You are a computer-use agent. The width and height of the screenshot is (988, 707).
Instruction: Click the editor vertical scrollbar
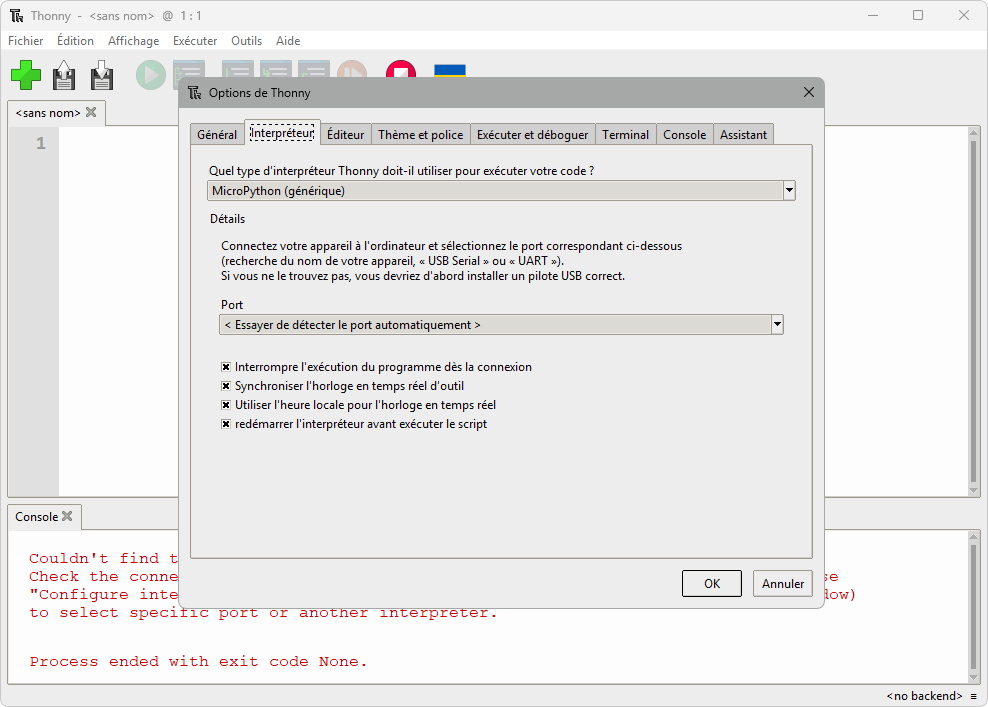click(x=974, y=311)
